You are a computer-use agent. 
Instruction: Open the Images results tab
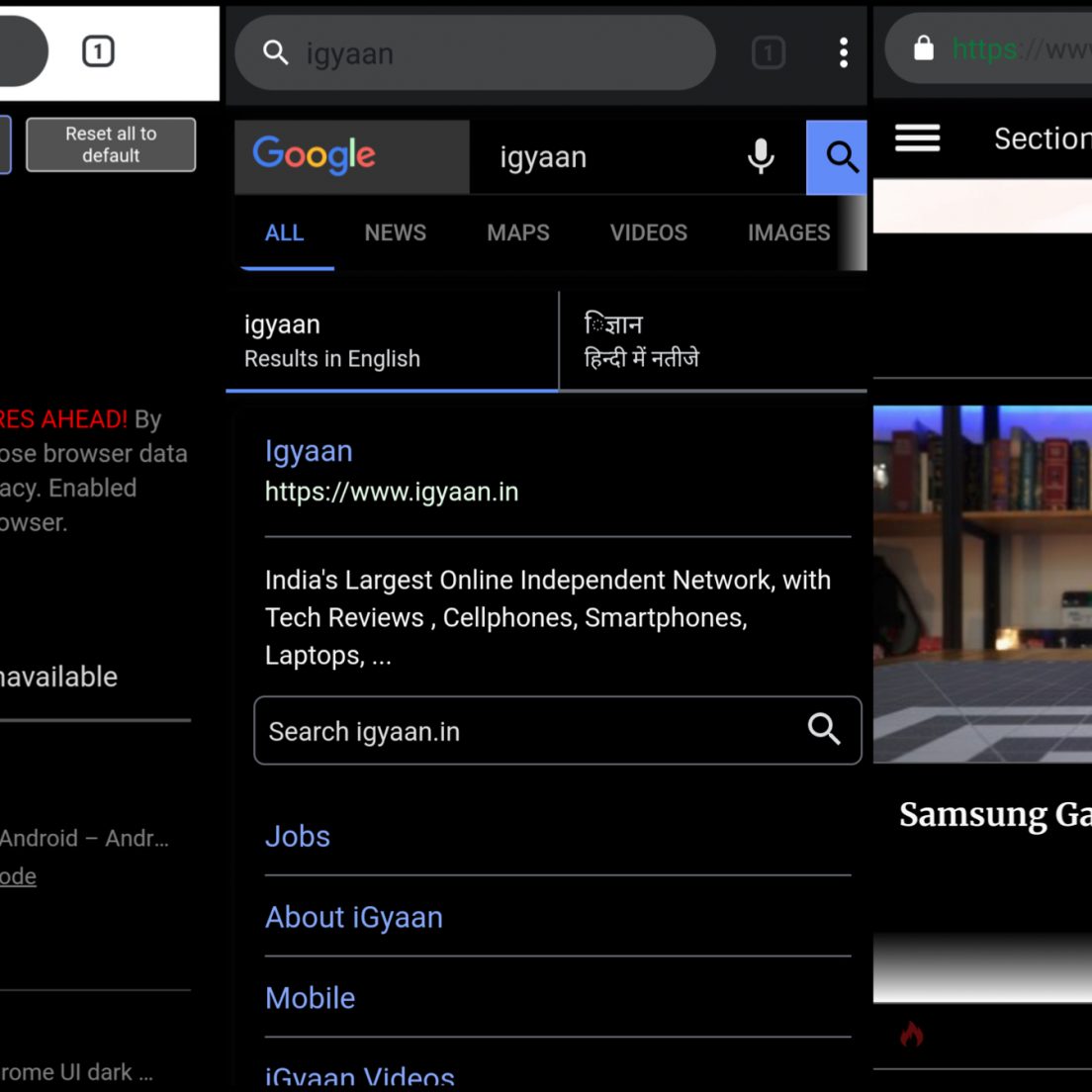[788, 232]
